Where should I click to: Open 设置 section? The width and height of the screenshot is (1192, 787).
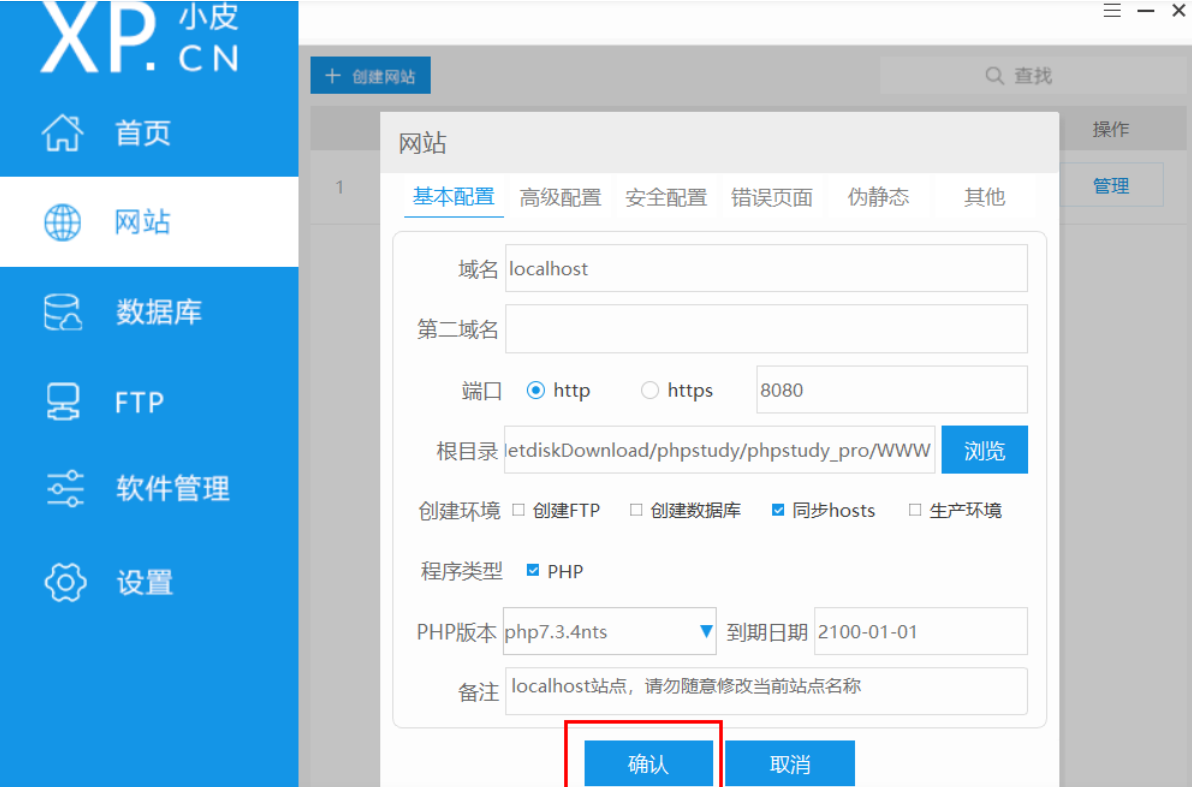coord(144,583)
